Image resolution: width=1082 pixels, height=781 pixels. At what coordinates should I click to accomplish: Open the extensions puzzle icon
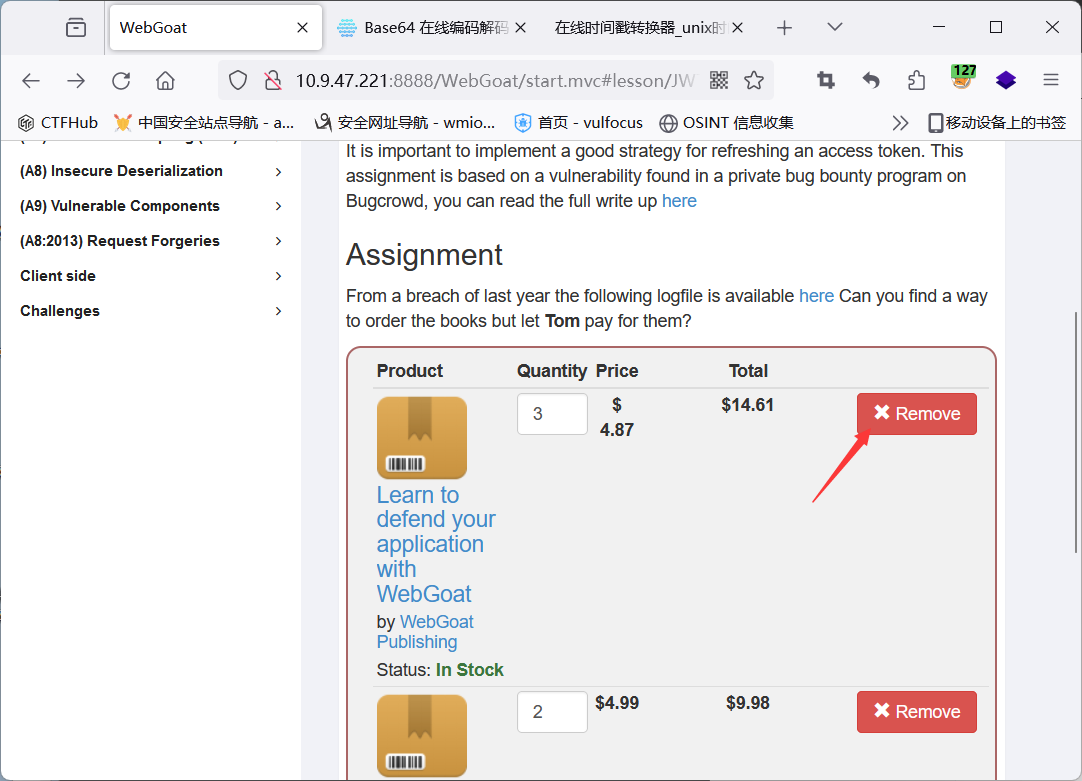coord(916,81)
